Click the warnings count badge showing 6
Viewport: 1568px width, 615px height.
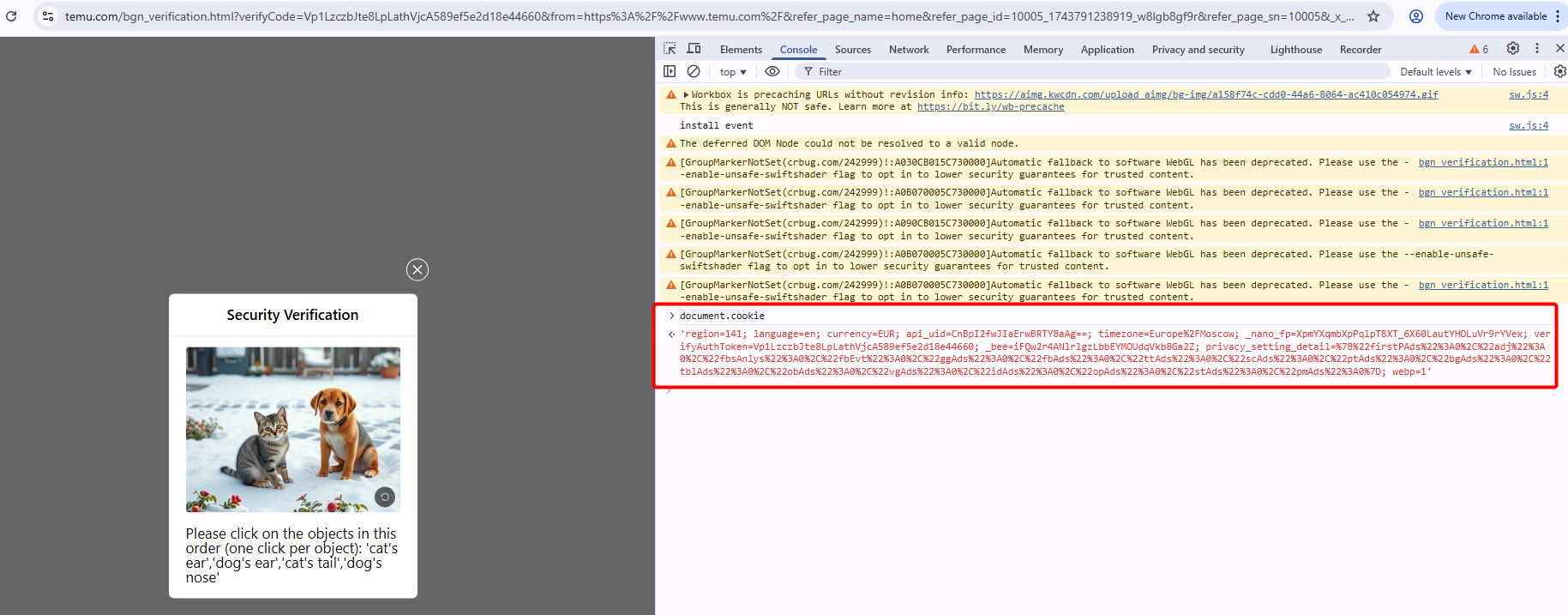pyautogui.click(x=1479, y=50)
